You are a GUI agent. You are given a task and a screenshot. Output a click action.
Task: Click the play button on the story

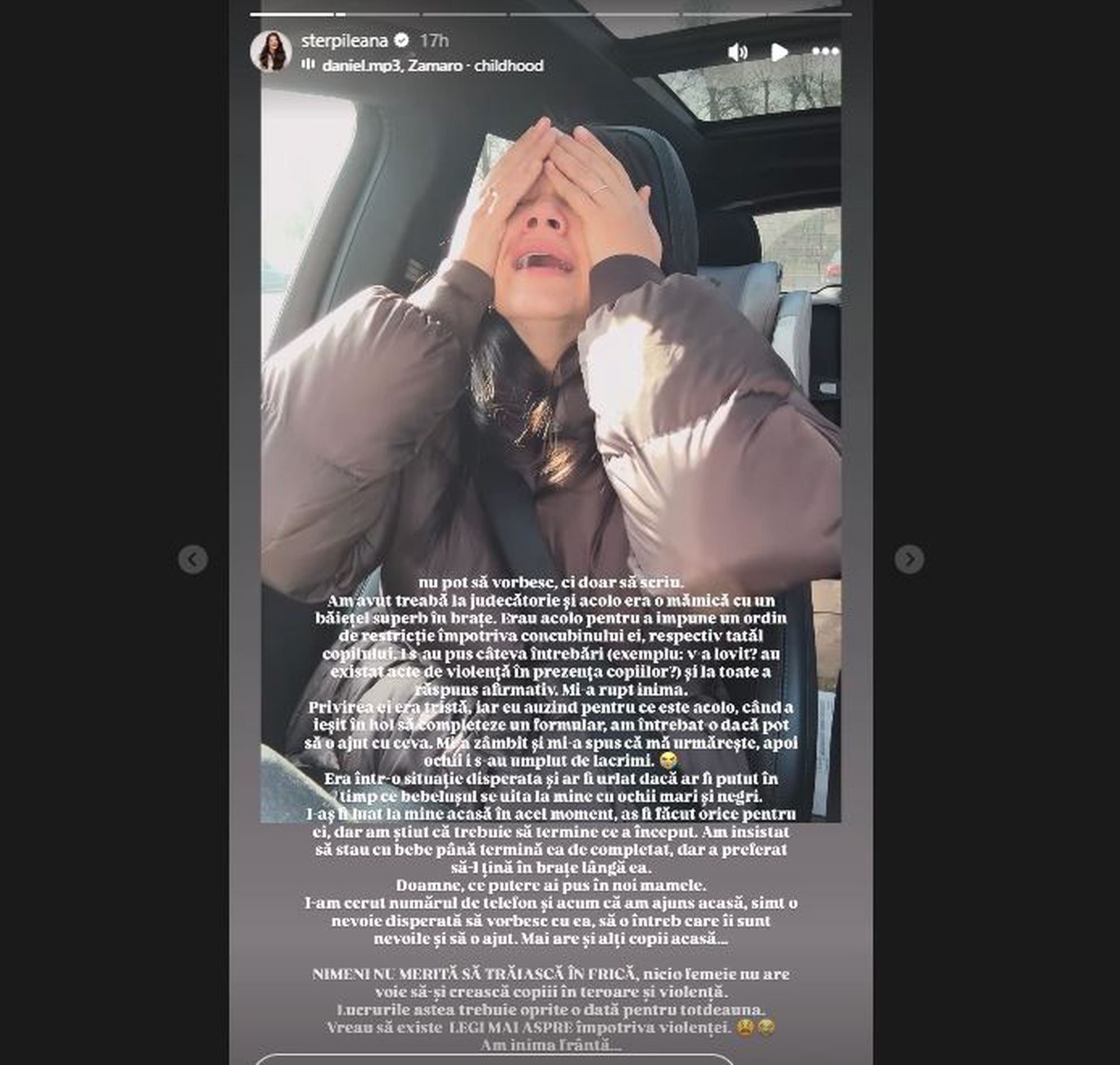(779, 52)
